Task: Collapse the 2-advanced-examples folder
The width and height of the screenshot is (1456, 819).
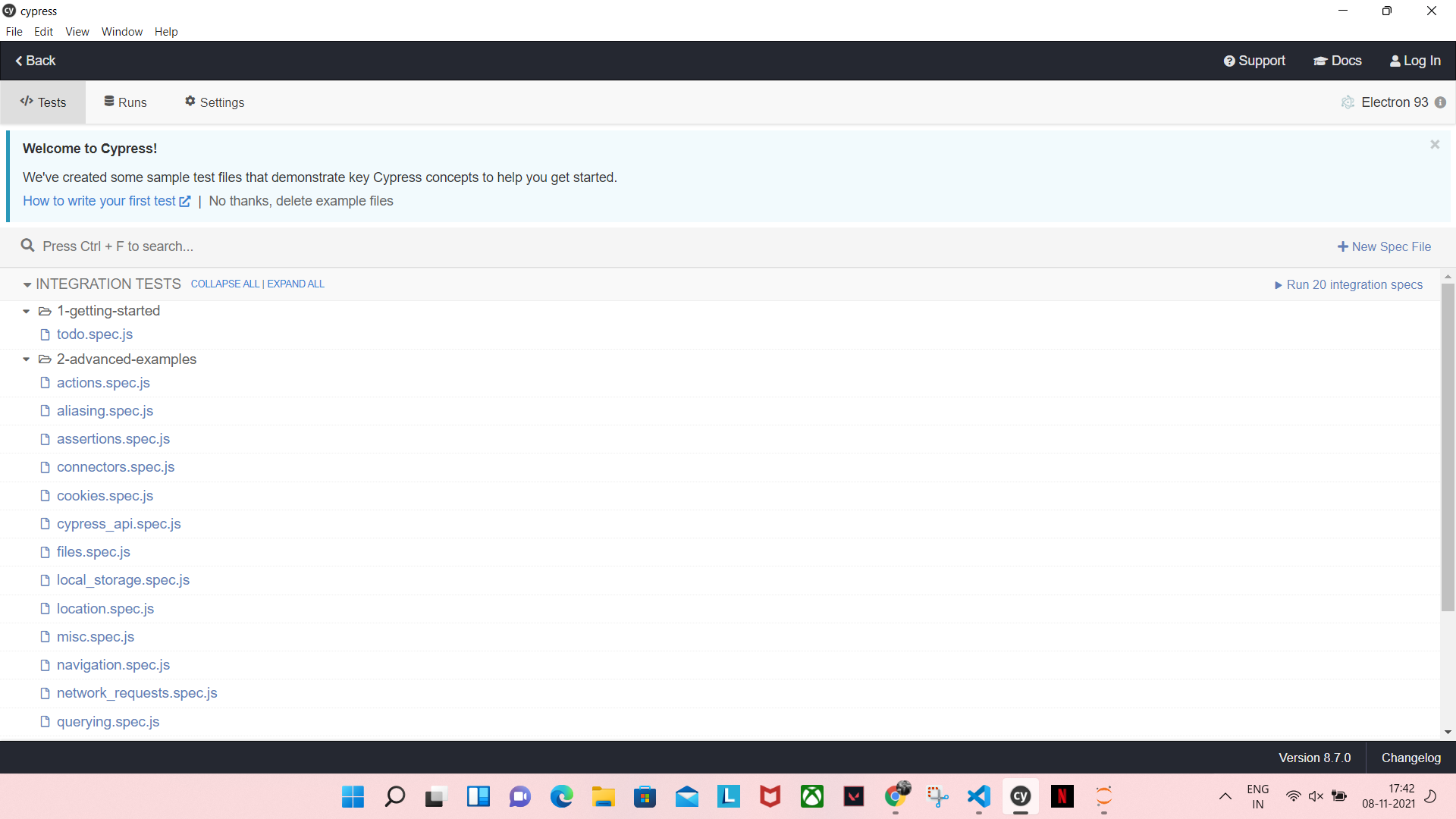Action: coord(27,359)
